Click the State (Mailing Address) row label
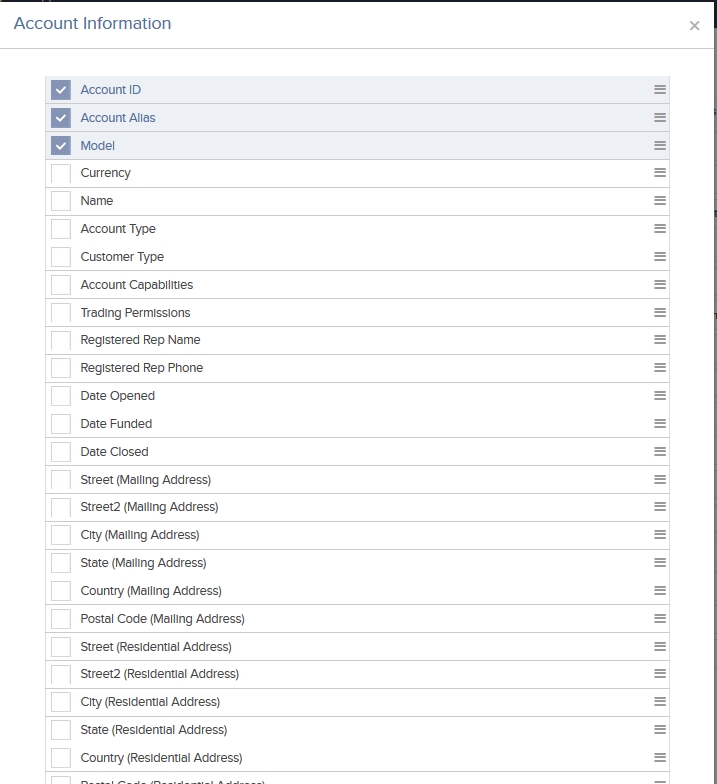The width and height of the screenshot is (717, 784). point(143,563)
